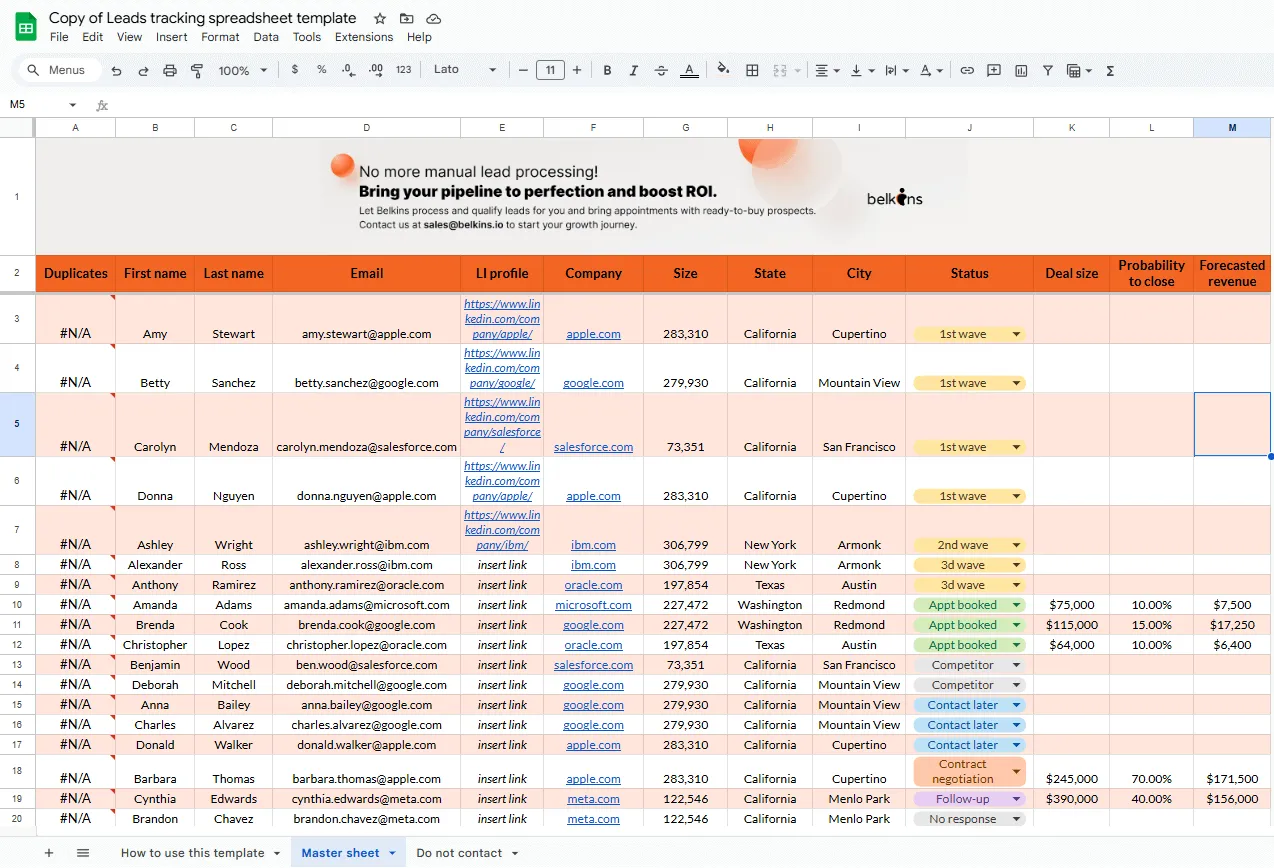Open the vertical align dropdown
Viewport: 1274px width, 868px height.
pyautogui.click(x=861, y=70)
